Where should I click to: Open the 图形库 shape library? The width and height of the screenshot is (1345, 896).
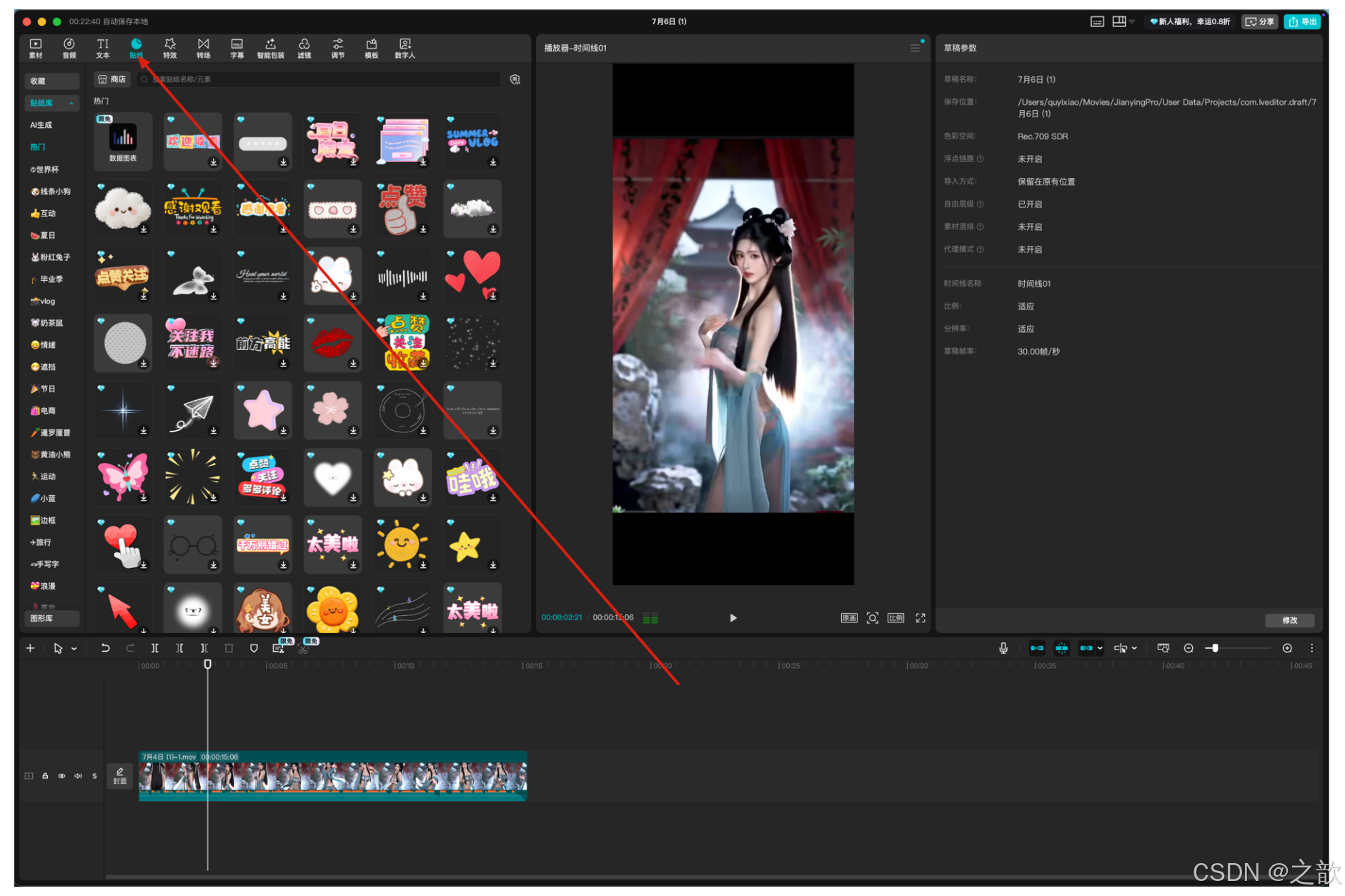tap(52, 618)
